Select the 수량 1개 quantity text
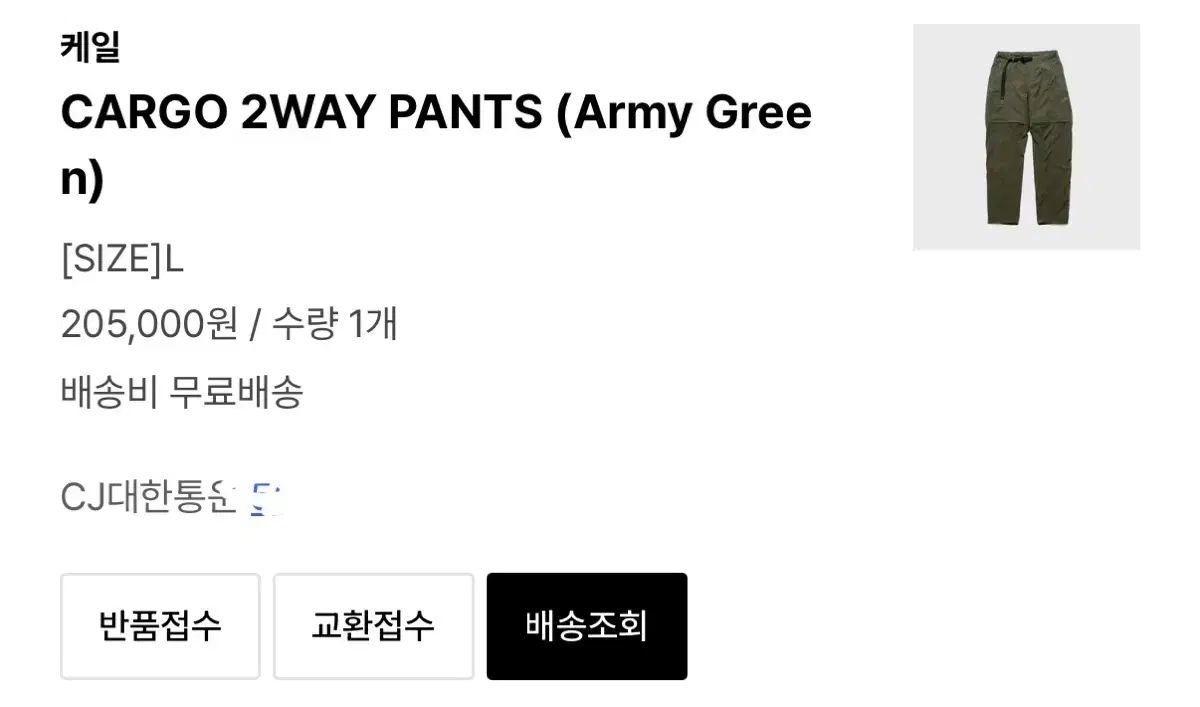The height and width of the screenshot is (707, 1200). (335, 325)
